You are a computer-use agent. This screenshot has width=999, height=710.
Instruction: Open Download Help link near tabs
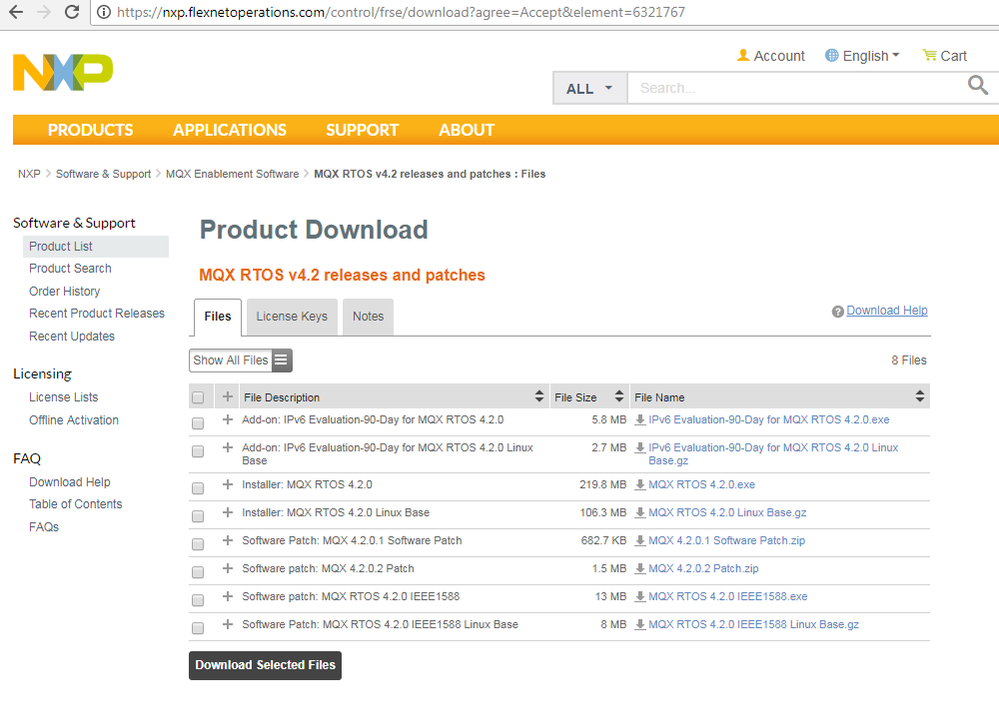(x=887, y=310)
